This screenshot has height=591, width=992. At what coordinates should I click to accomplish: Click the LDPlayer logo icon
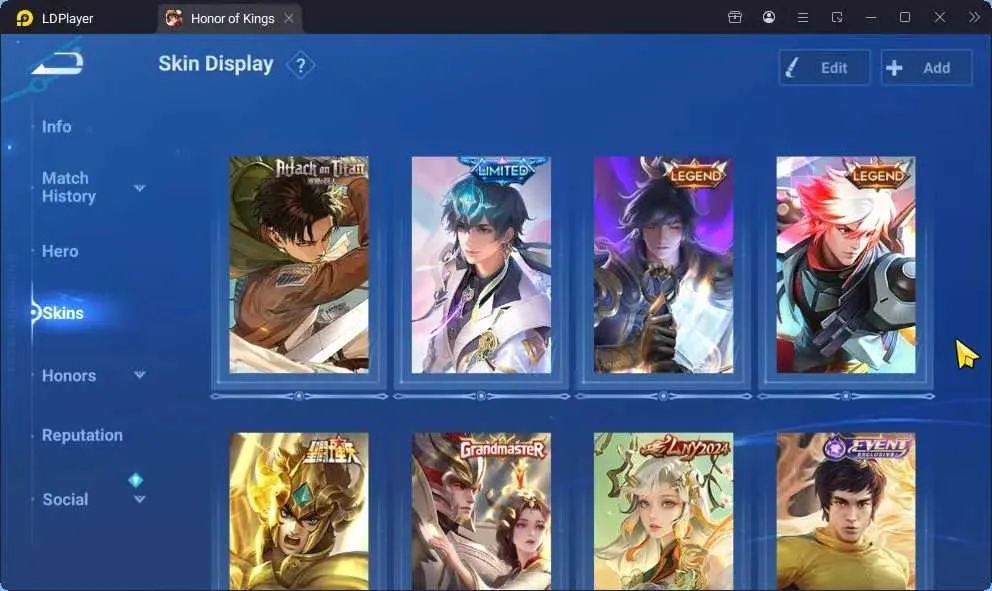coord(25,18)
